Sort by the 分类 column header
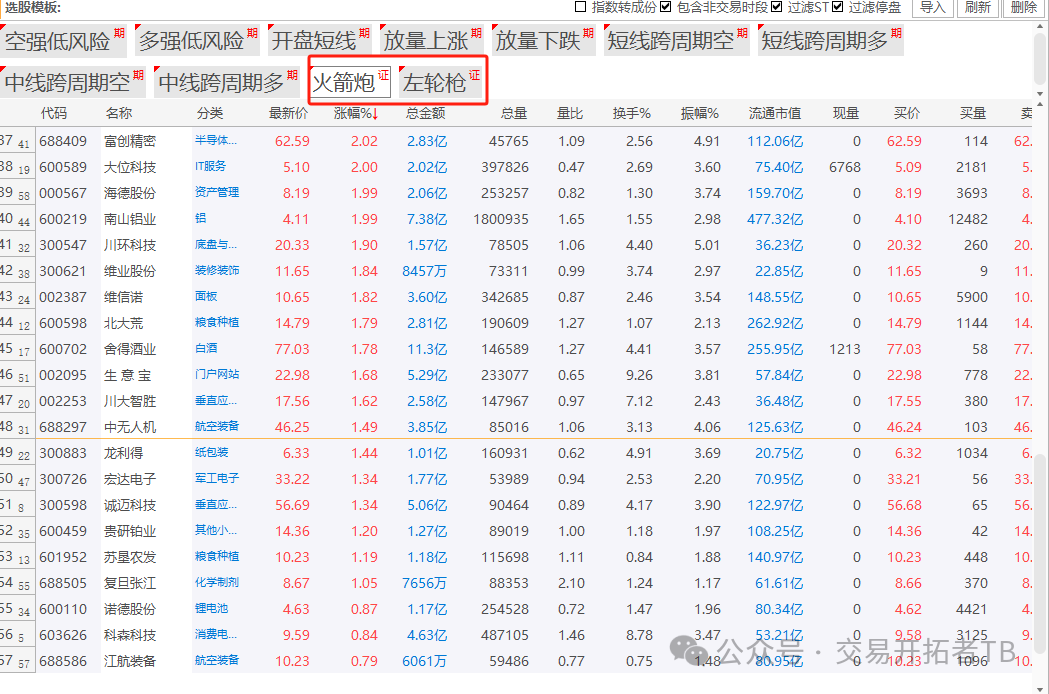This screenshot has height=694, width=1049. pos(209,113)
